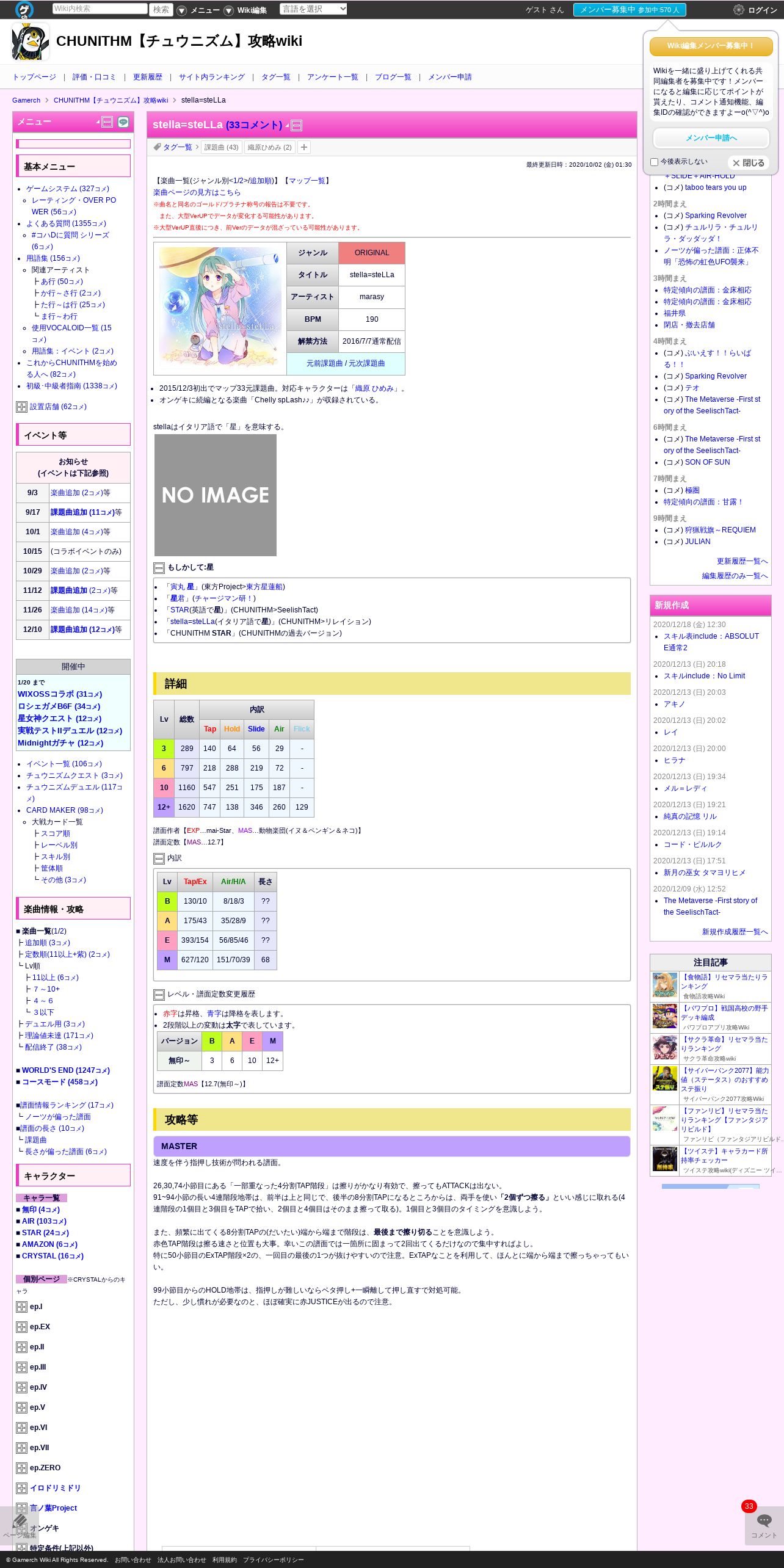Screen dimensions: 784x1568
Task: Click the Wiki内検索 search field
Action: 100,9
